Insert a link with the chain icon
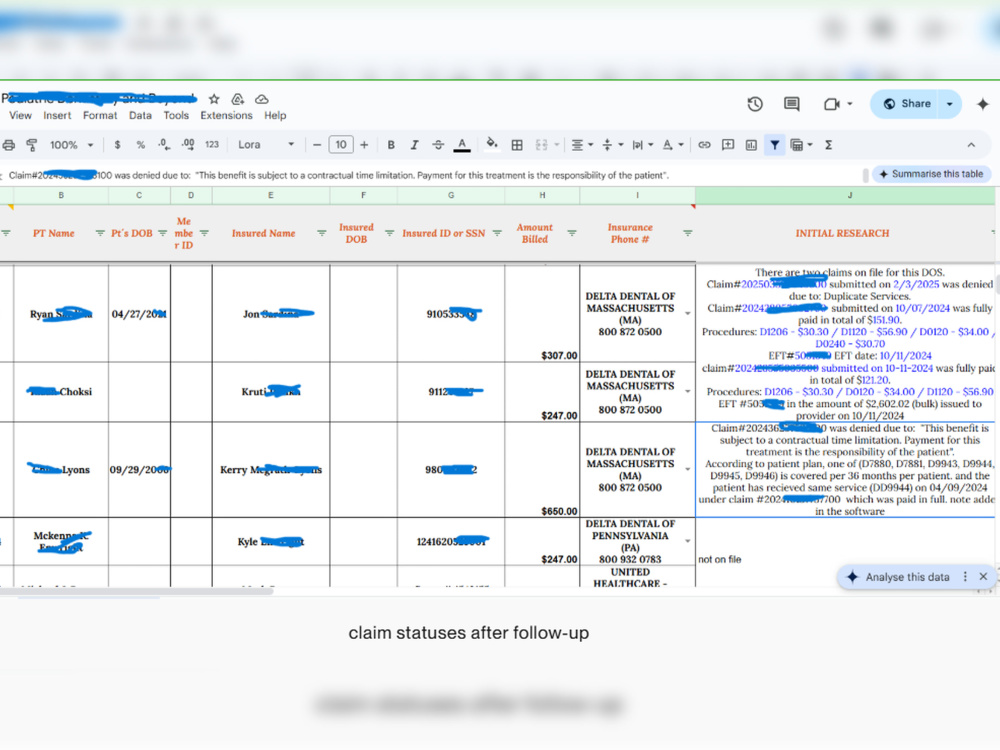 pyautogui.click(x=704, y=145)
